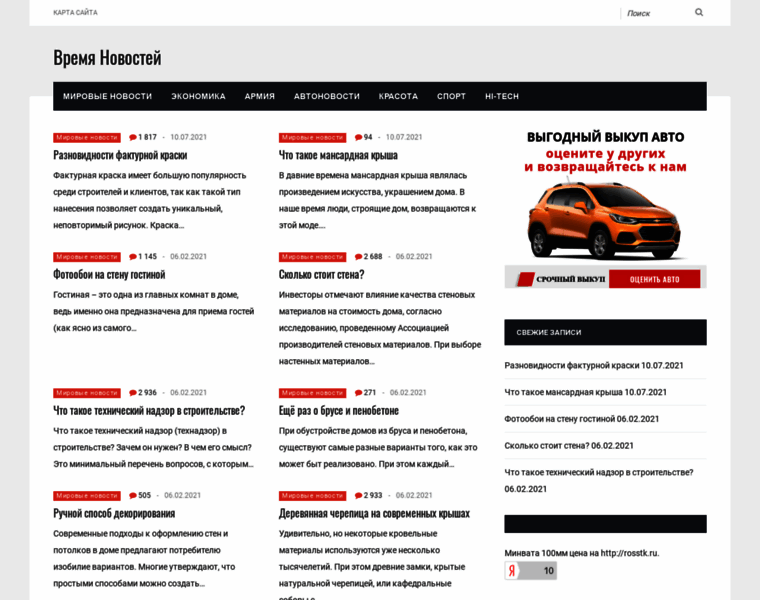The height and width of the screenshot is (600, 760).
Task: Click the Карта сайта link
Action: tap(75, 13)
